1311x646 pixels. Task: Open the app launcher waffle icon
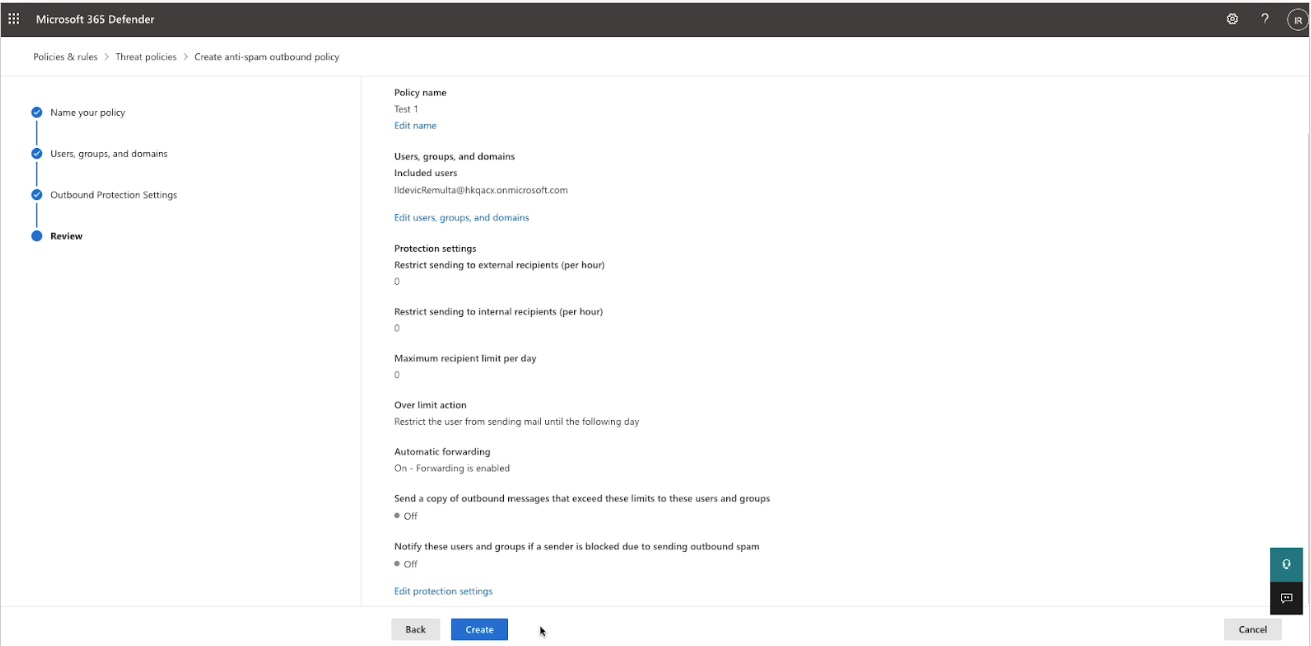point(14,19)
